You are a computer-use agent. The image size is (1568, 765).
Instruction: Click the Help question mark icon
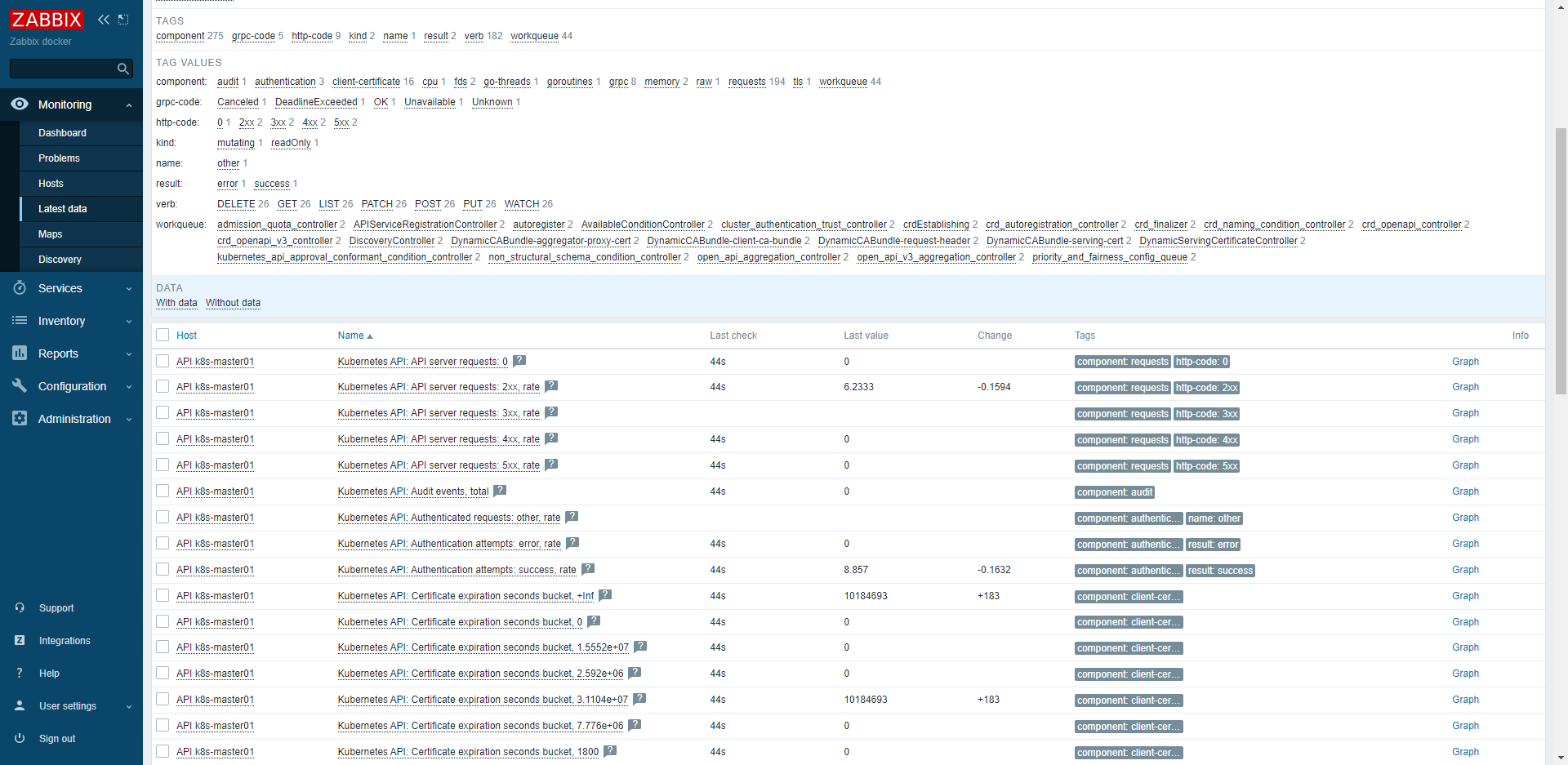click(x=20, y=673)
